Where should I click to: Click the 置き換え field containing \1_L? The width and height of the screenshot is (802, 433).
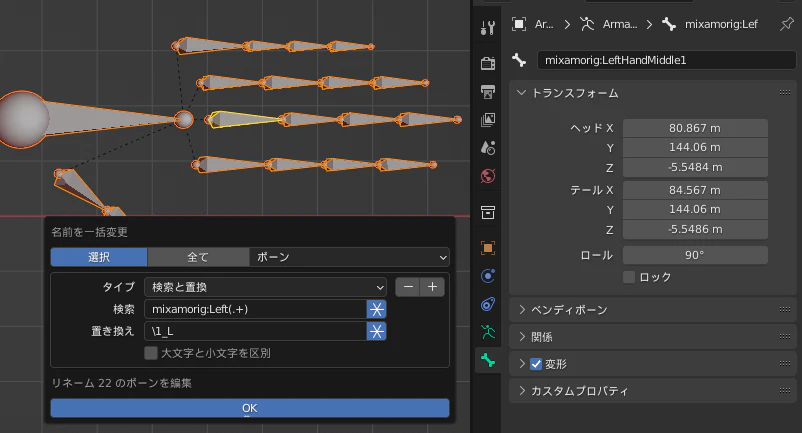tap(255, 331)
